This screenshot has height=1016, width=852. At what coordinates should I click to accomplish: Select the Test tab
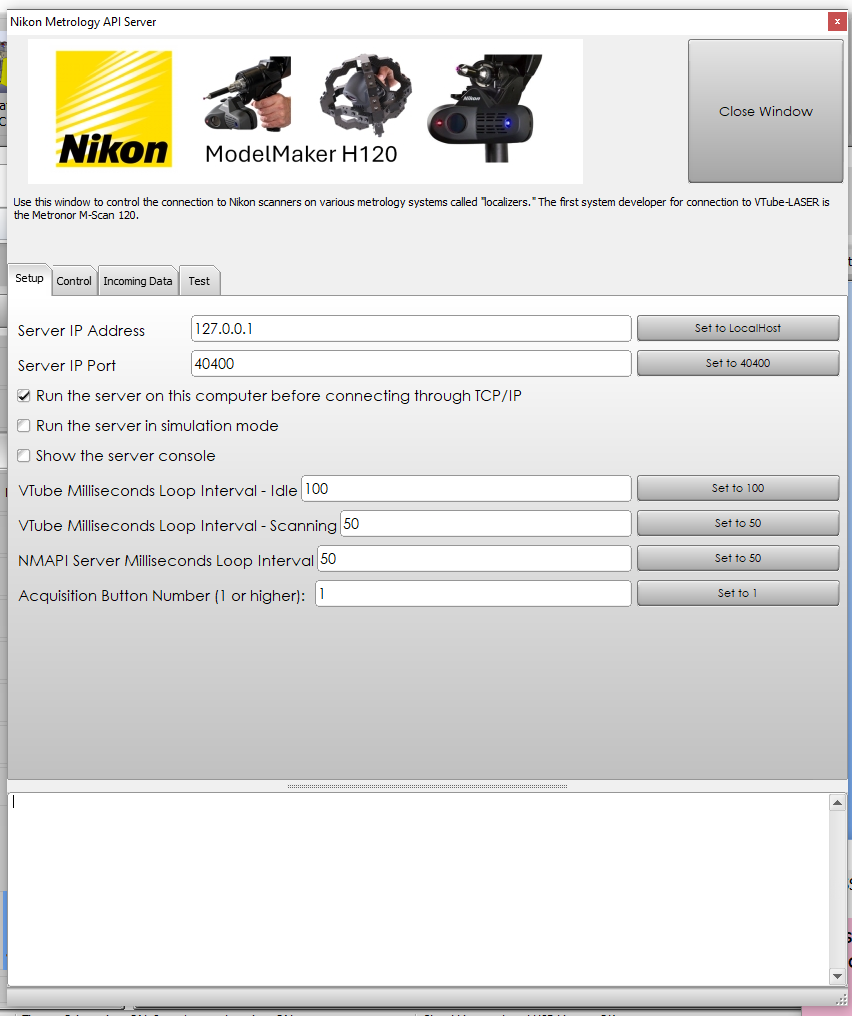pos(199,281)
